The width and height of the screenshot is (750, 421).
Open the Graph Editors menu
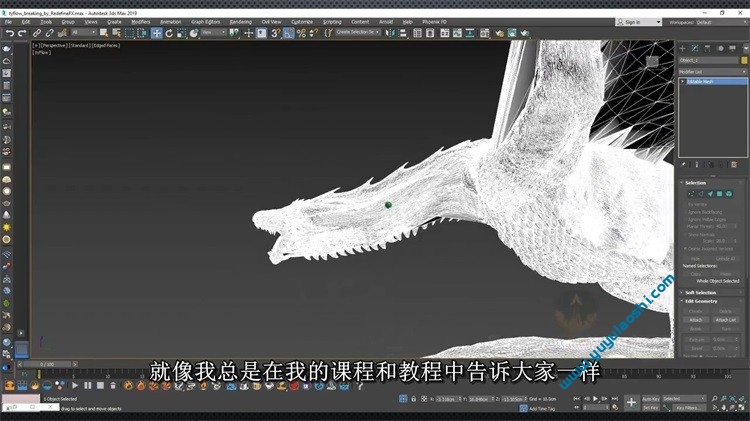click(206, 22)
